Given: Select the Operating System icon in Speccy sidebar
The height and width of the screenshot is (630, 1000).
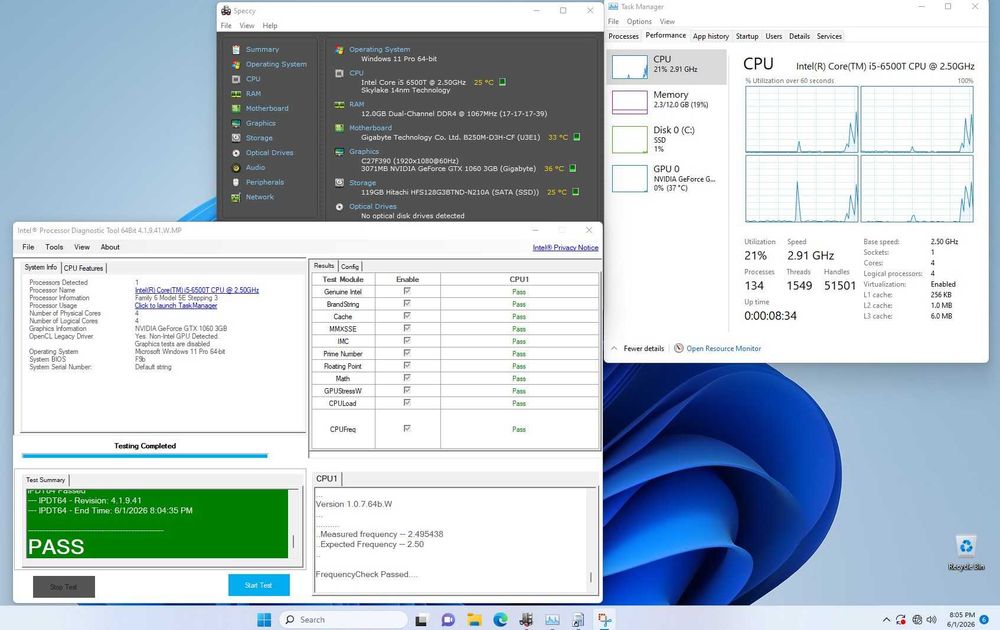Looking at the screenshot, I should [x=236, y=64].
